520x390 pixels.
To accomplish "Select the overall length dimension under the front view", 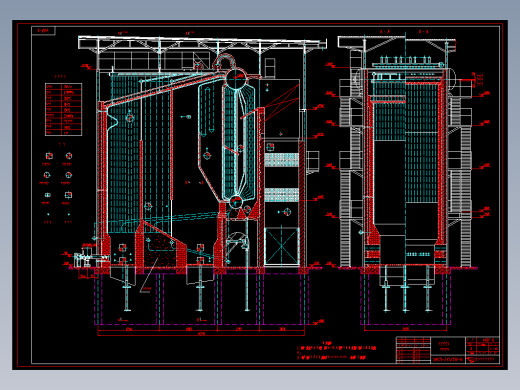I will click(201, 334).
